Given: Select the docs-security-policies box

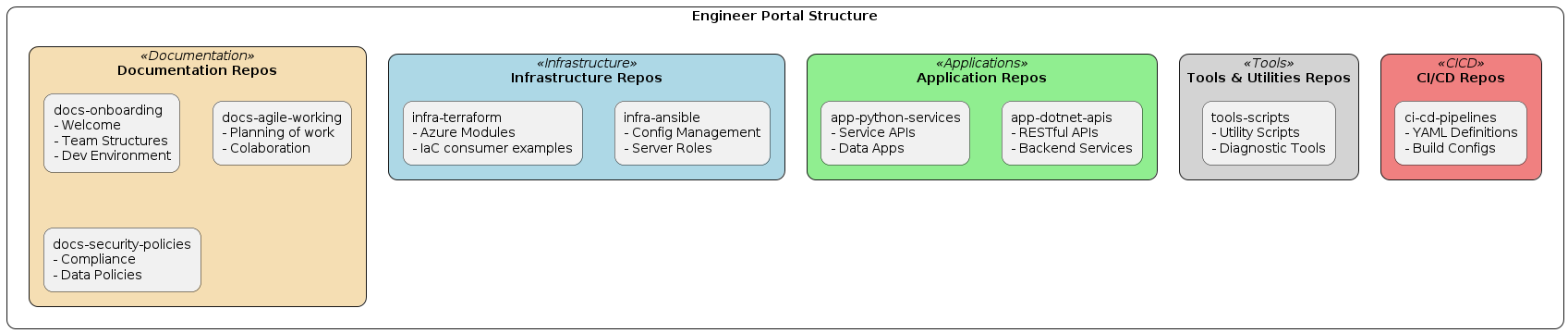Looking at the screenshot, I should [122, 260].
